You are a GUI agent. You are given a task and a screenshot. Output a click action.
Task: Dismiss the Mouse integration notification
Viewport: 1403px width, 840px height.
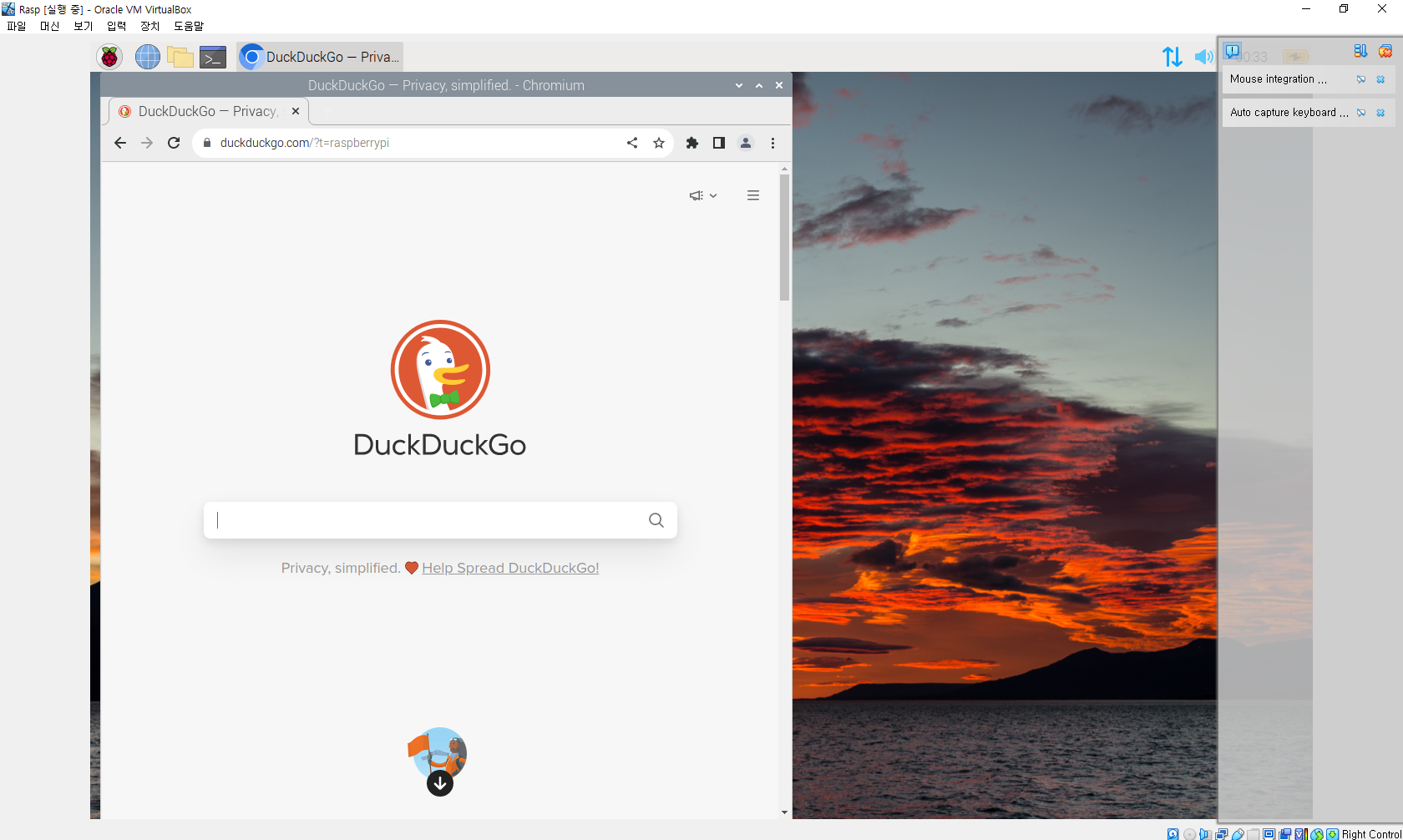1380,79
